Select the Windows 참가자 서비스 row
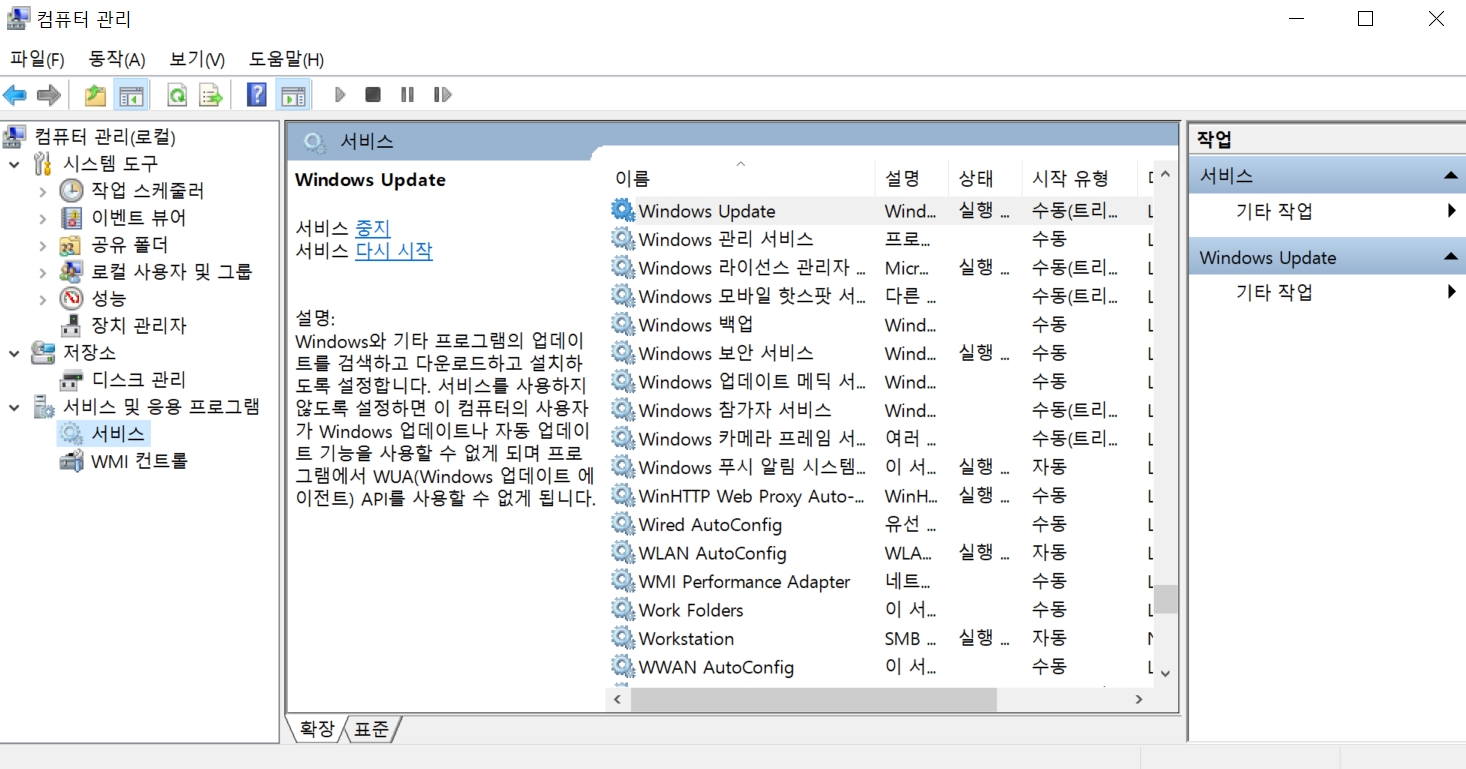This screenshot has width=1466, height=769. pos(879,410)
